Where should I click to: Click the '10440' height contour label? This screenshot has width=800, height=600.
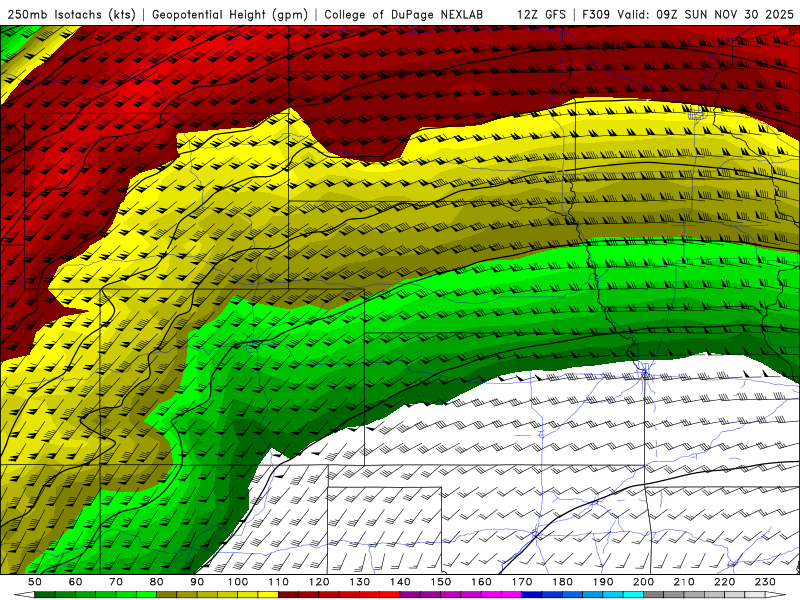click(x=611, y=47)
